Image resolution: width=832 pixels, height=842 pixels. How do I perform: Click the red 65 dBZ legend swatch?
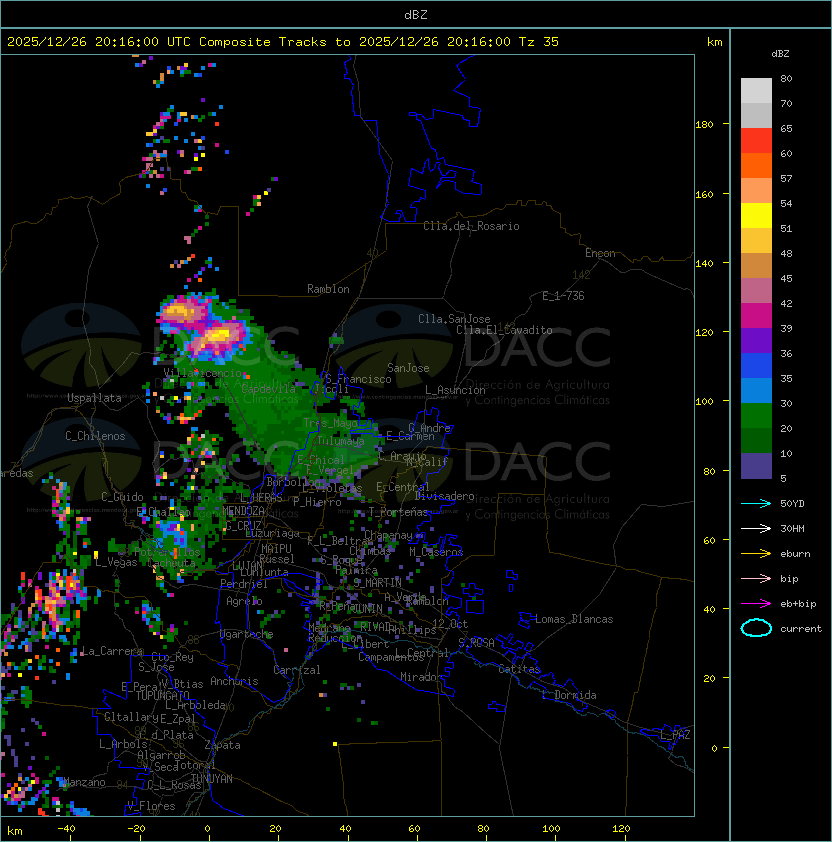tap(756, 141)
